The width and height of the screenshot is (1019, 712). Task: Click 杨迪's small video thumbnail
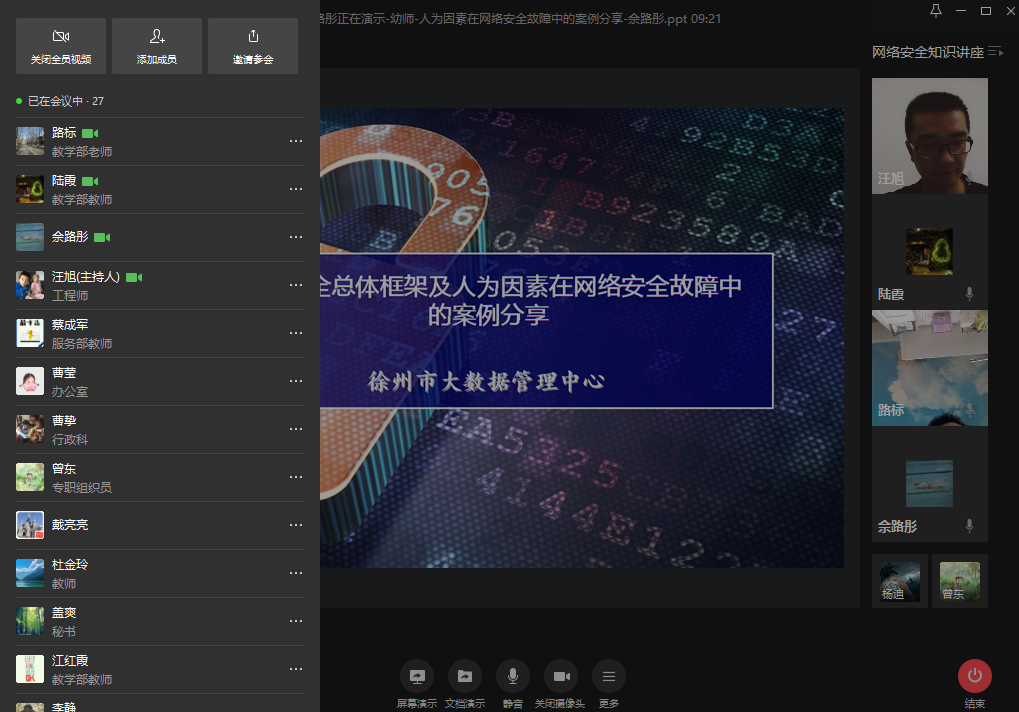[x=900, y=581]
